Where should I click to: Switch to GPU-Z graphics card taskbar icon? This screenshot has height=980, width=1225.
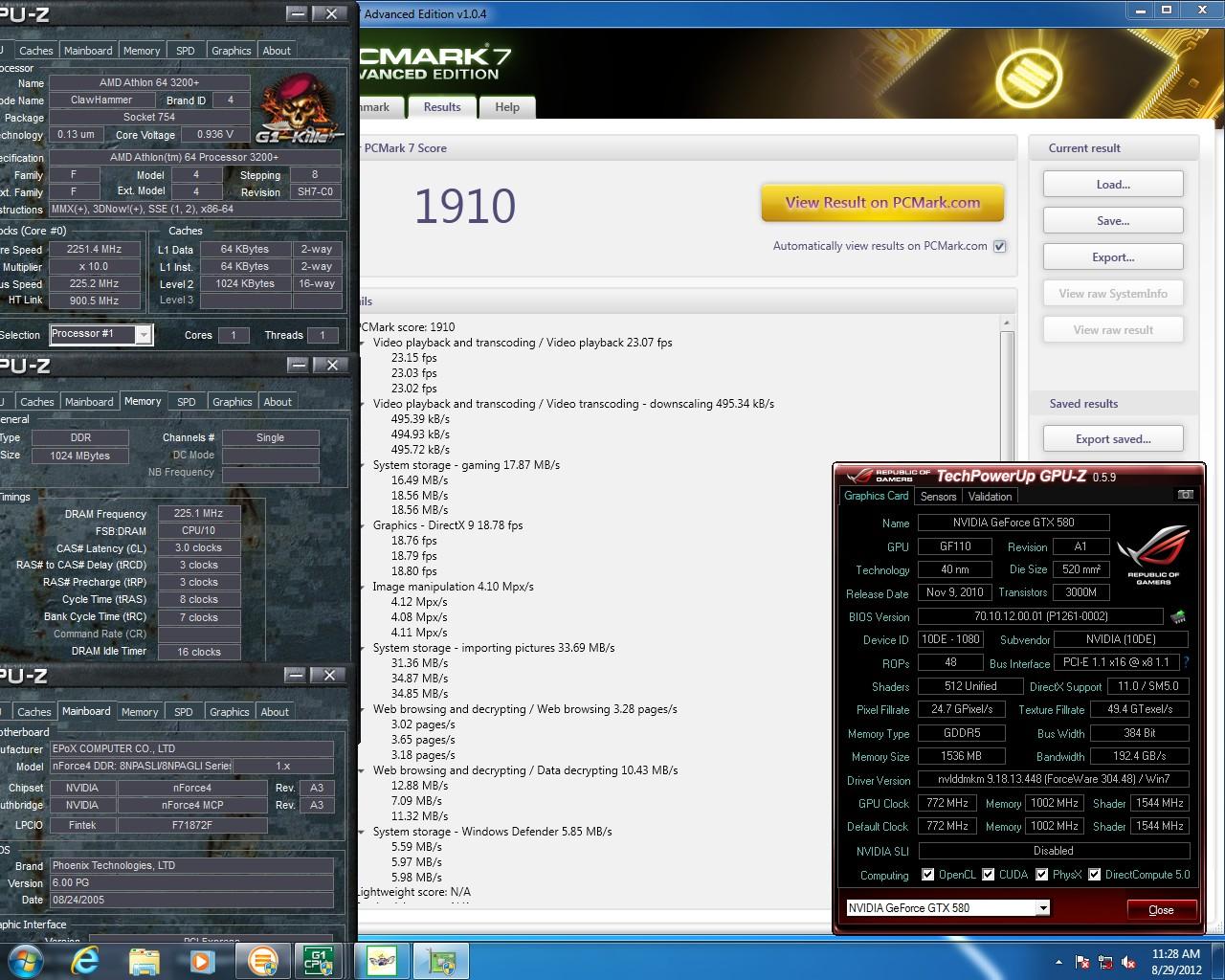pyautogui.click(x=441, y=961)
